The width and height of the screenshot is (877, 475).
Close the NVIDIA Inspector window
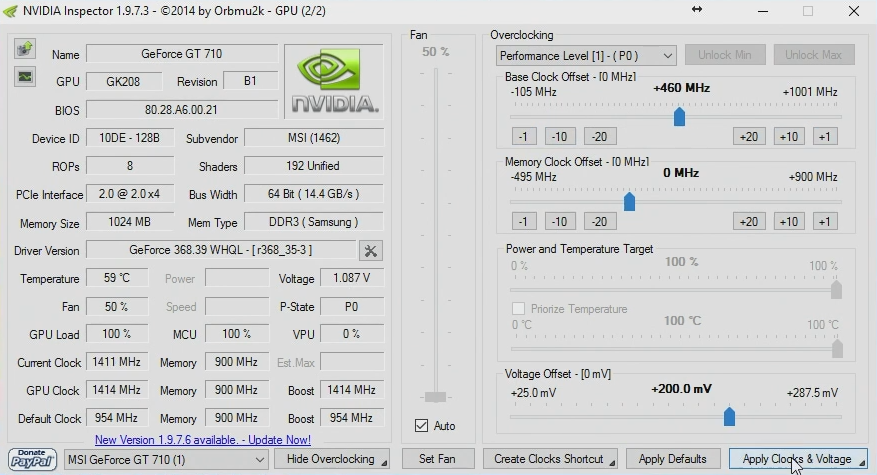(x=854, y=11)
